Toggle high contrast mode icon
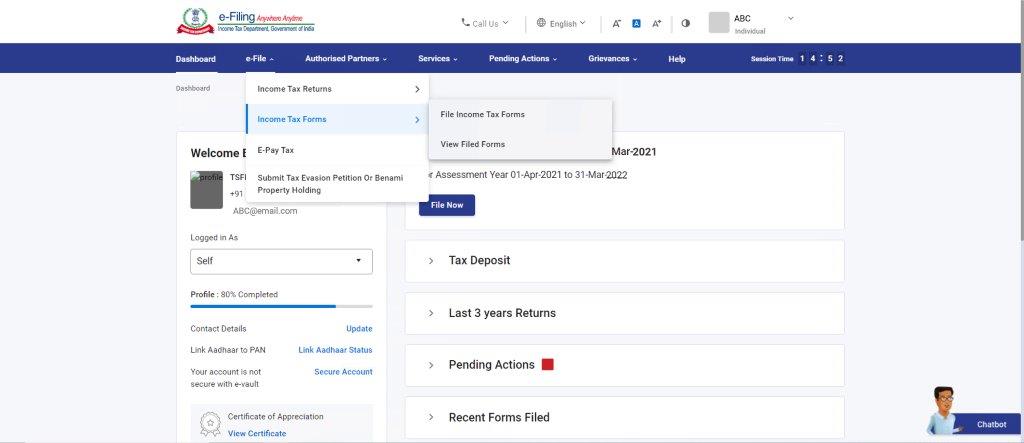 click(x=686, y=23)
